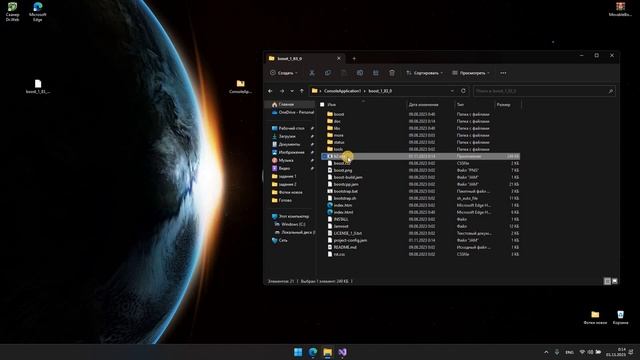640x360 pixels.
Task: Switch to large icons view in status bar
Action: pos(614,281)
